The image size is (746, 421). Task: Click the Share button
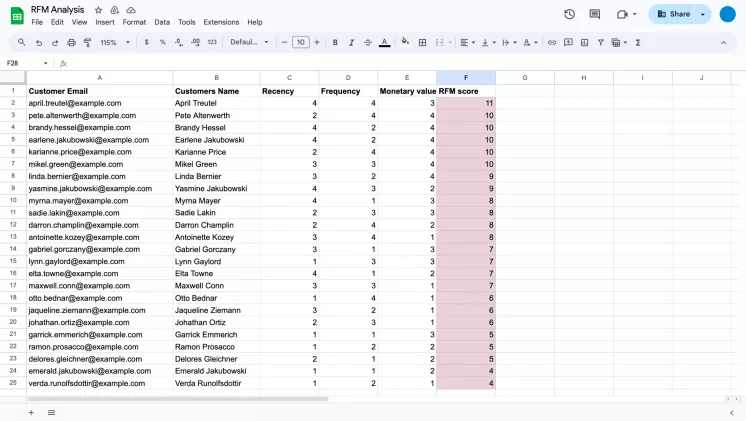(673, 14)
